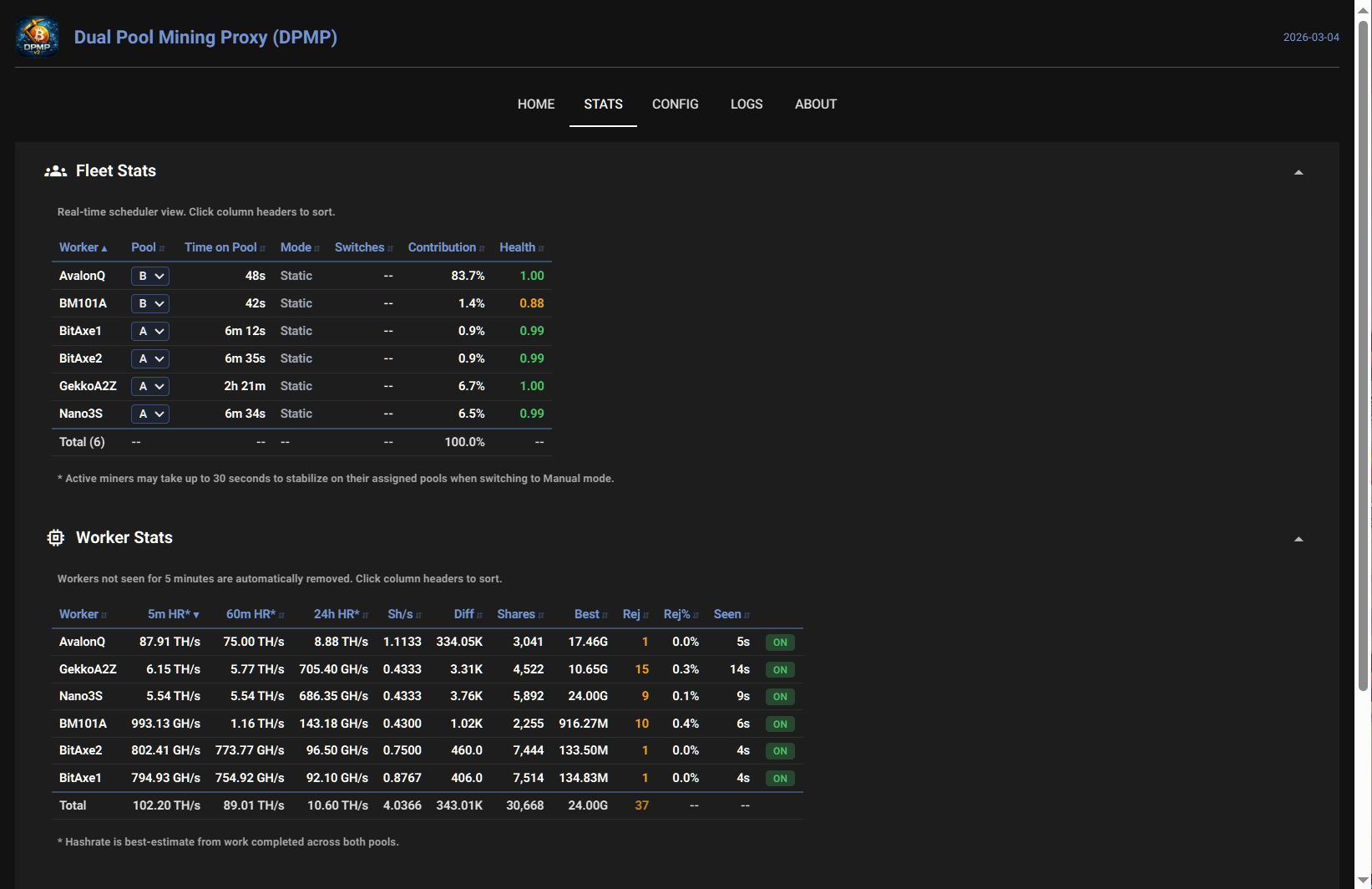This screenshot has height=889, width=1372.
Task: Sort the table by Shares
Action: point(515,614)
